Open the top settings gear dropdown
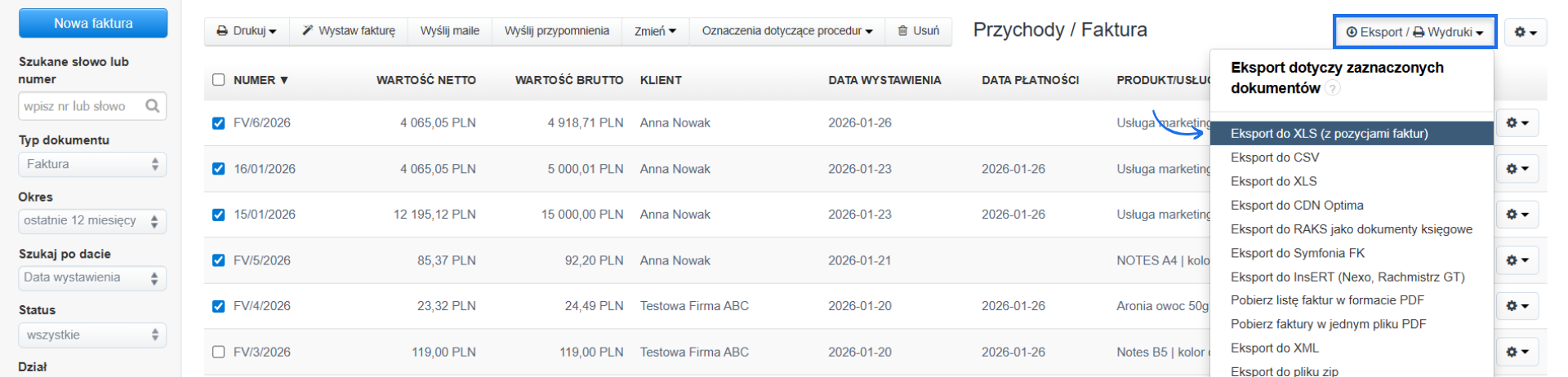Image resolution: width=1568 pixels, height=377 pixels. pos(1526,33)
